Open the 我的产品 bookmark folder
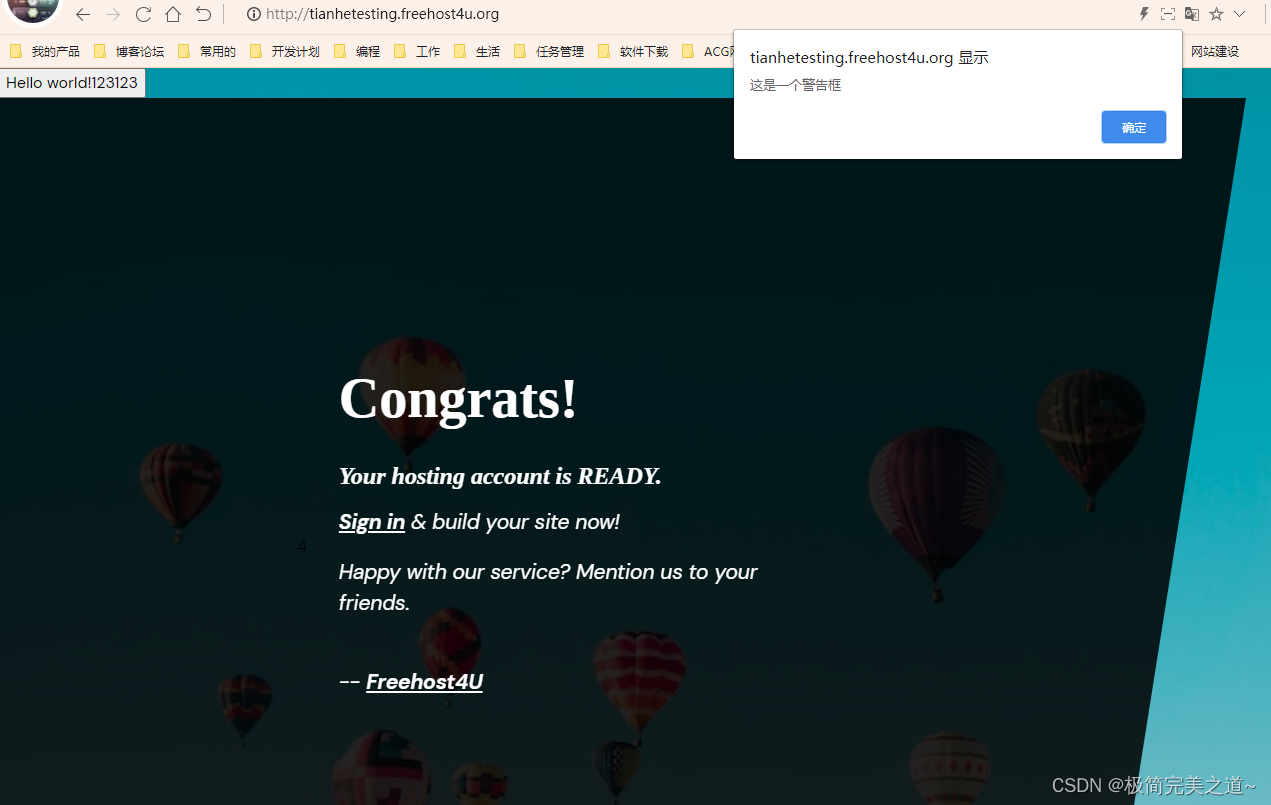1271x805 pixels. click(x=45, y=51)
